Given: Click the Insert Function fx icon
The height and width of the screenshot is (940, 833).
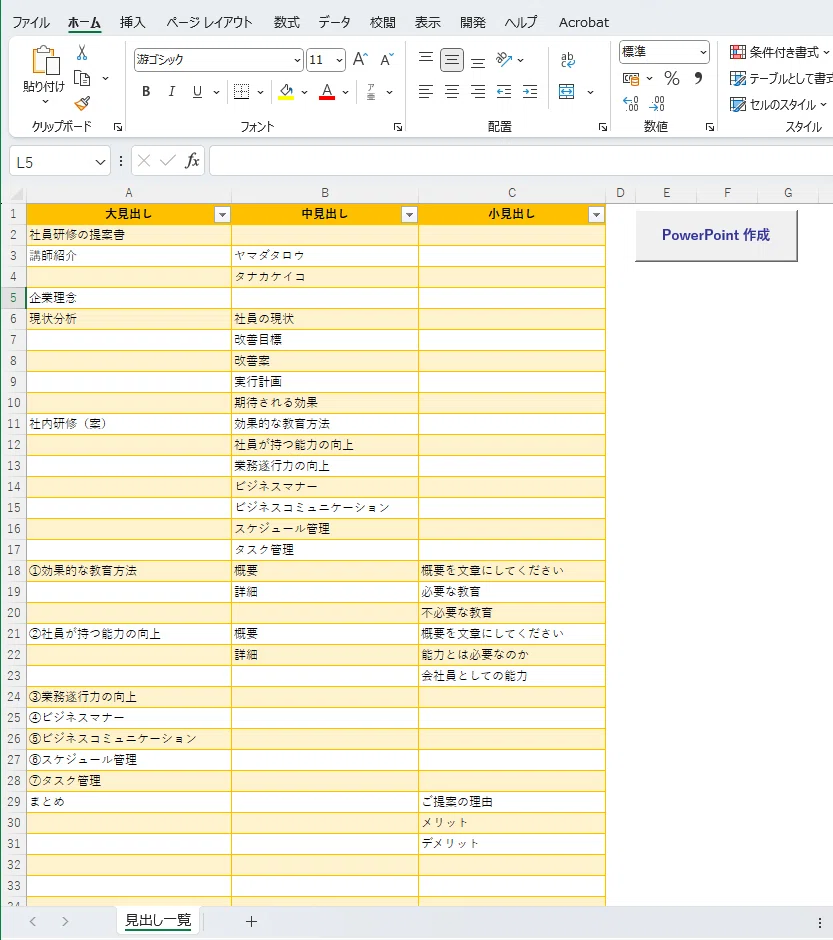Looking at the screenshot, I should (192, 161).
